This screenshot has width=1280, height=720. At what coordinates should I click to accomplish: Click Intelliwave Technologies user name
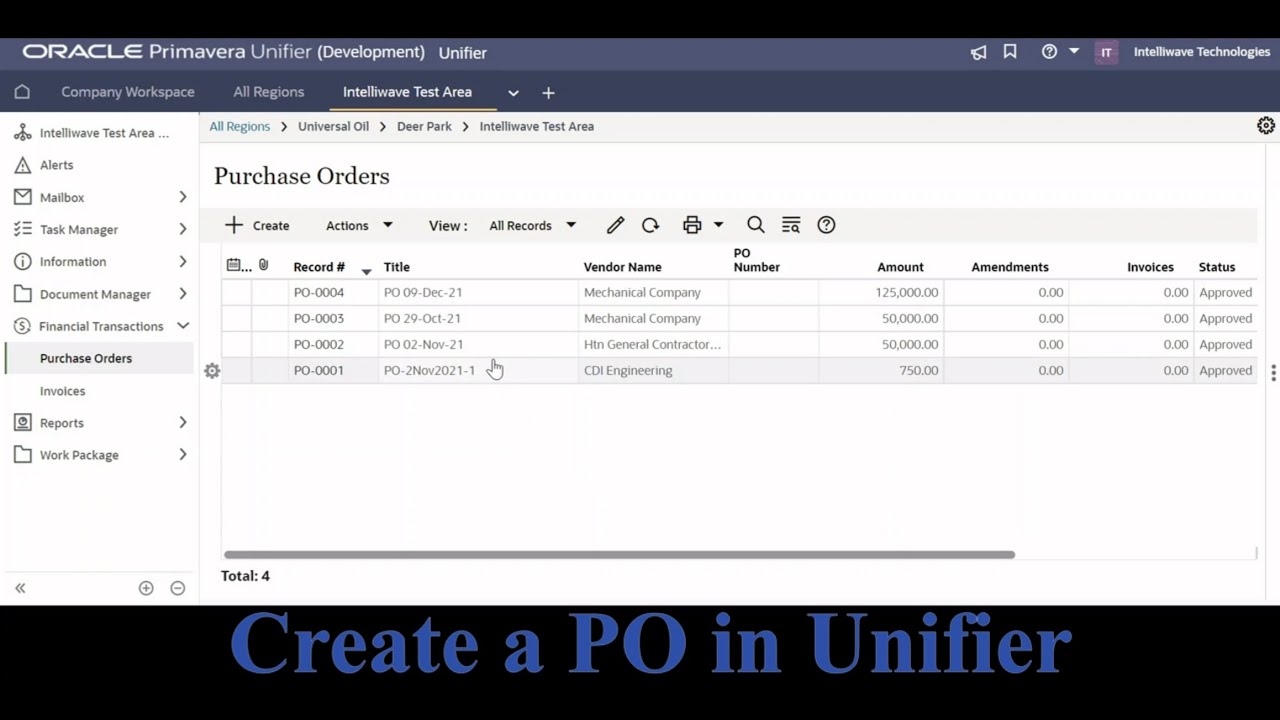(x=1202, y=52)
